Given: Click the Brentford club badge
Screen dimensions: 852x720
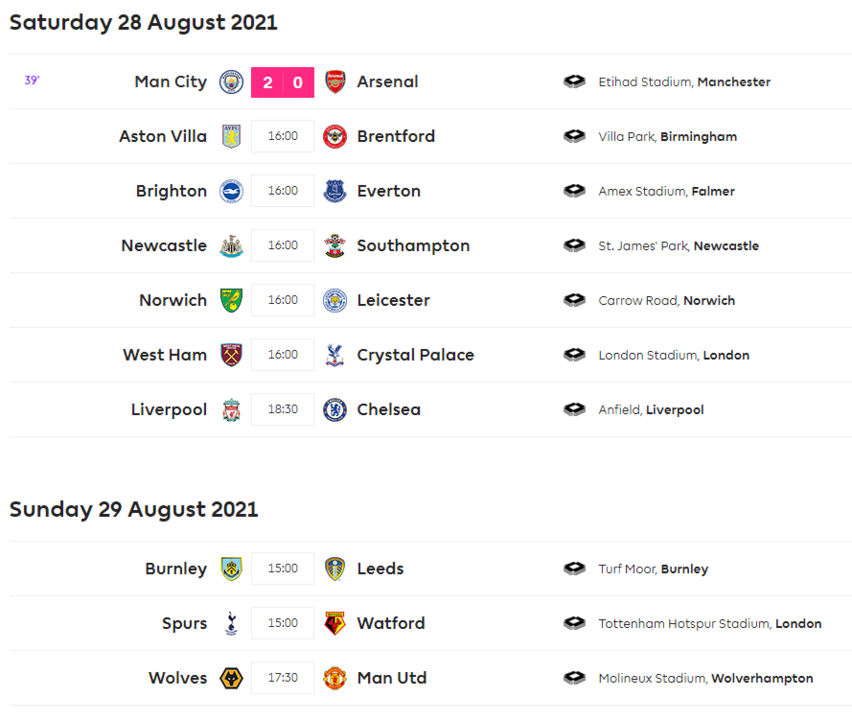Looking at the screenshot, I should tap(335, 136).
